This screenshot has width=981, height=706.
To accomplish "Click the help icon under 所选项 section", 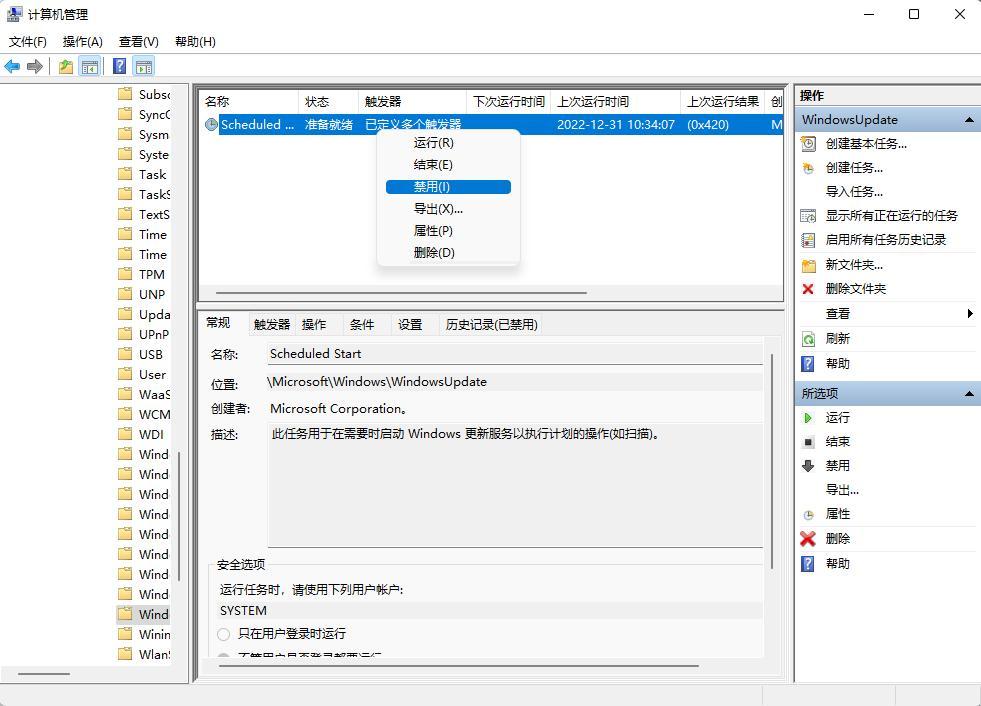I will 808,564.
